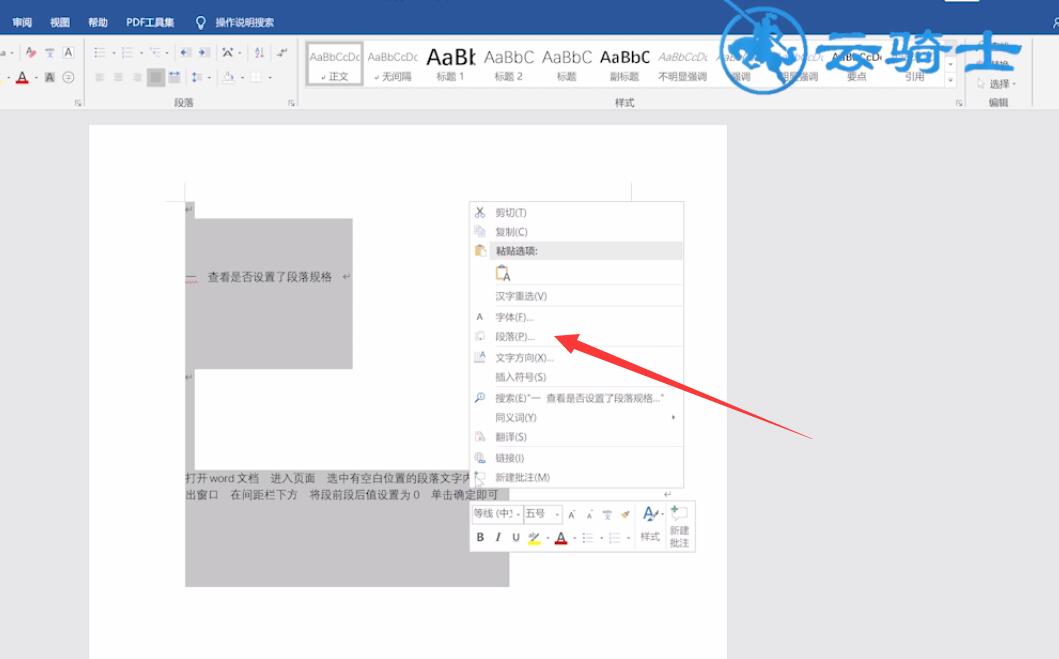
Task: Click Shrink Font icon in mini toolbar
Action: [590, 515]
